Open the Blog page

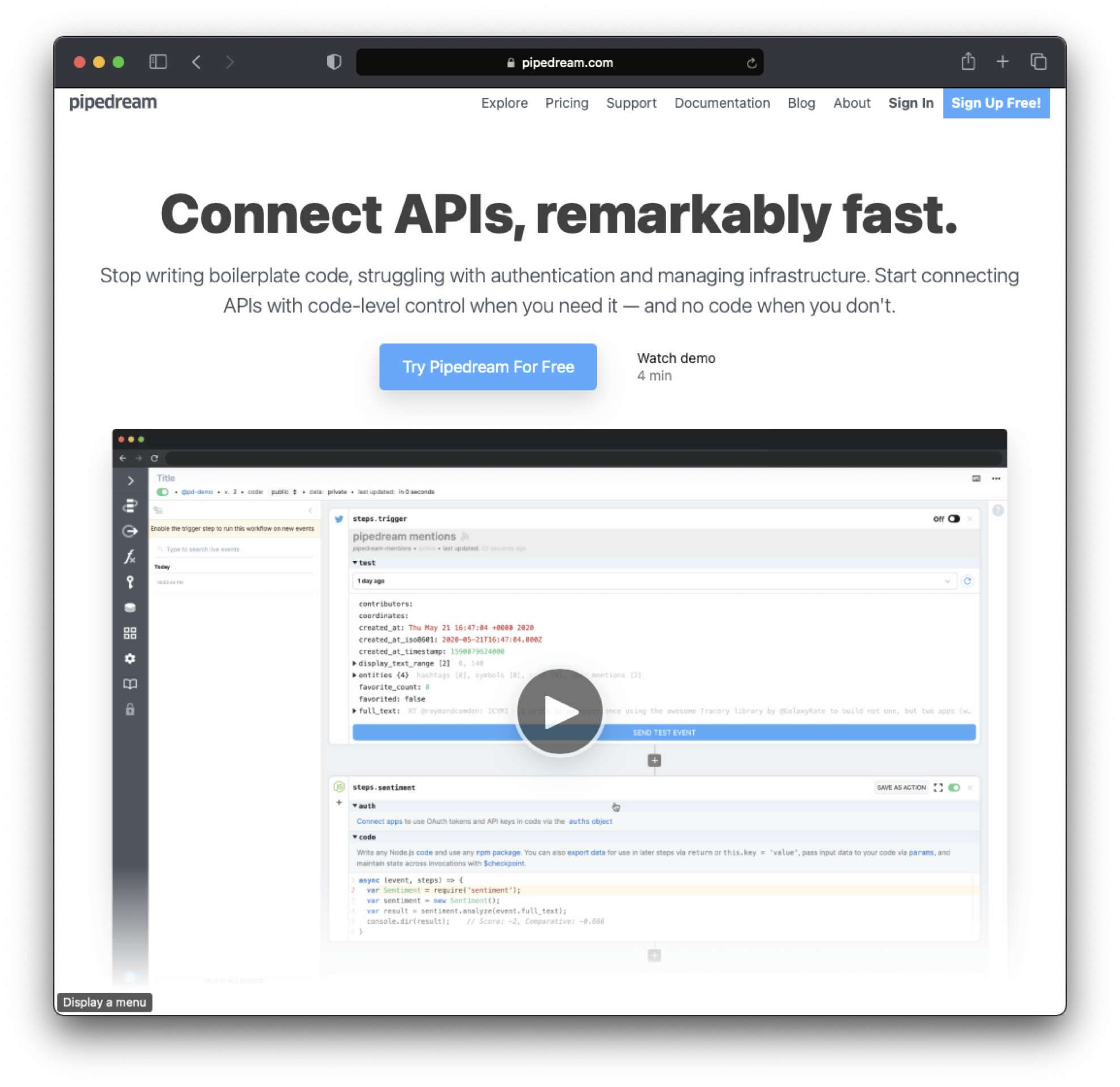click(801, 103)
